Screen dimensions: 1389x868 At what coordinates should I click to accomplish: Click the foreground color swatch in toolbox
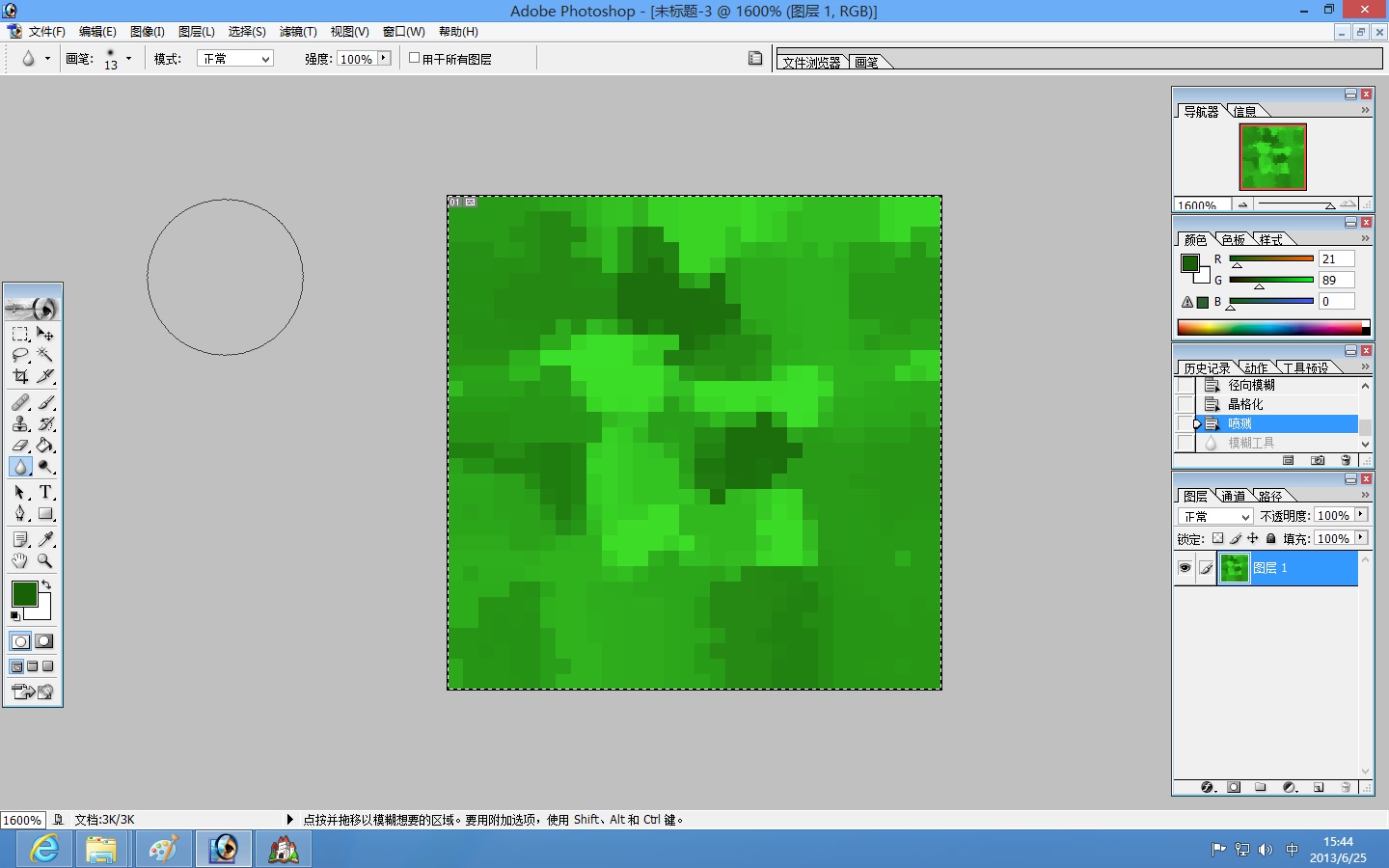point(24,594)
